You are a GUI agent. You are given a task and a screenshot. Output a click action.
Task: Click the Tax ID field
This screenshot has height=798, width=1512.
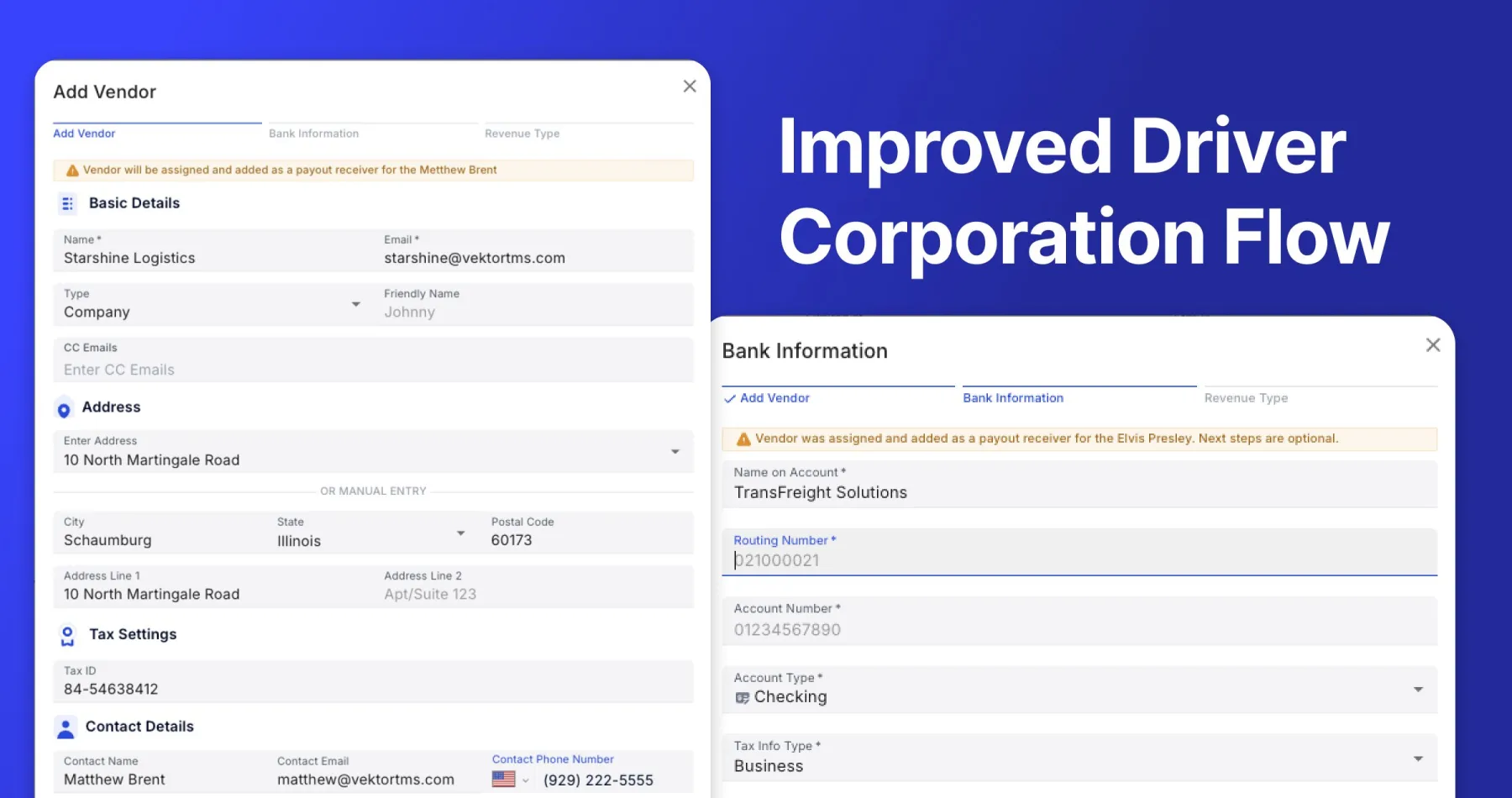point(374,681)
